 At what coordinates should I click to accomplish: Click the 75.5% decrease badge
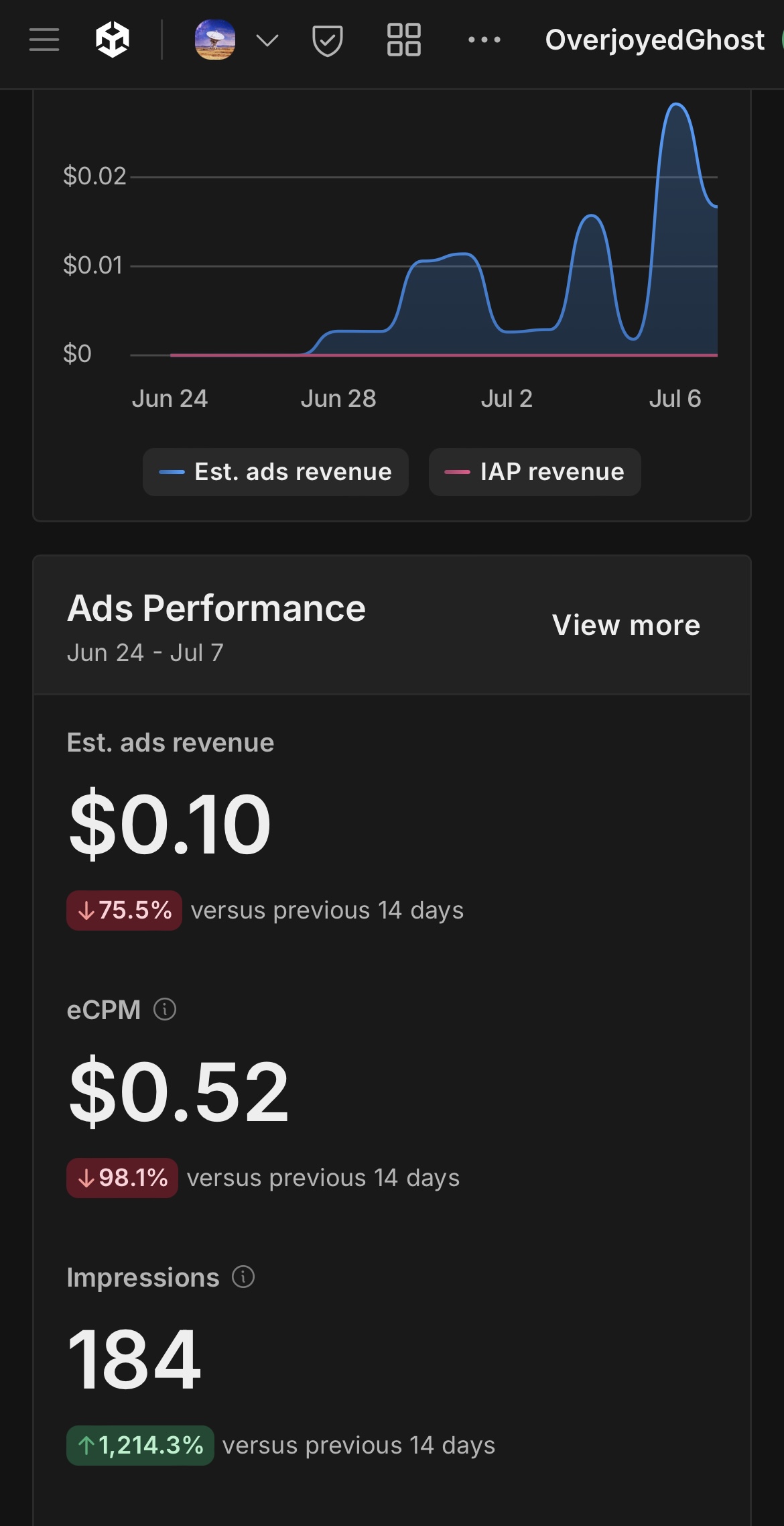[124, 911]
